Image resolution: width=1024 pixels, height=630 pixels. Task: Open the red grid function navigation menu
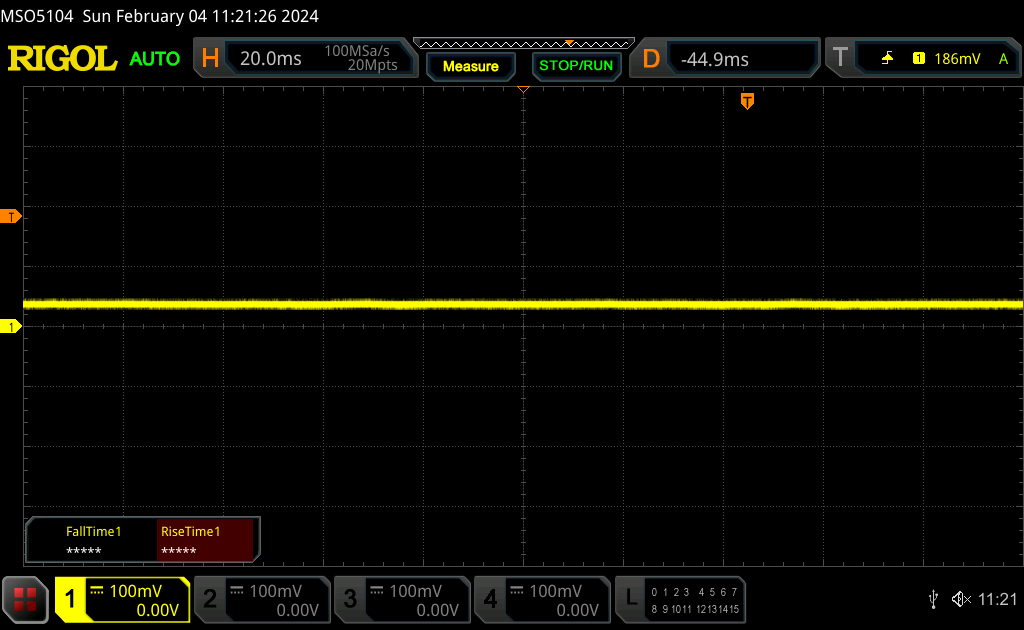click(x=26, y=600)
